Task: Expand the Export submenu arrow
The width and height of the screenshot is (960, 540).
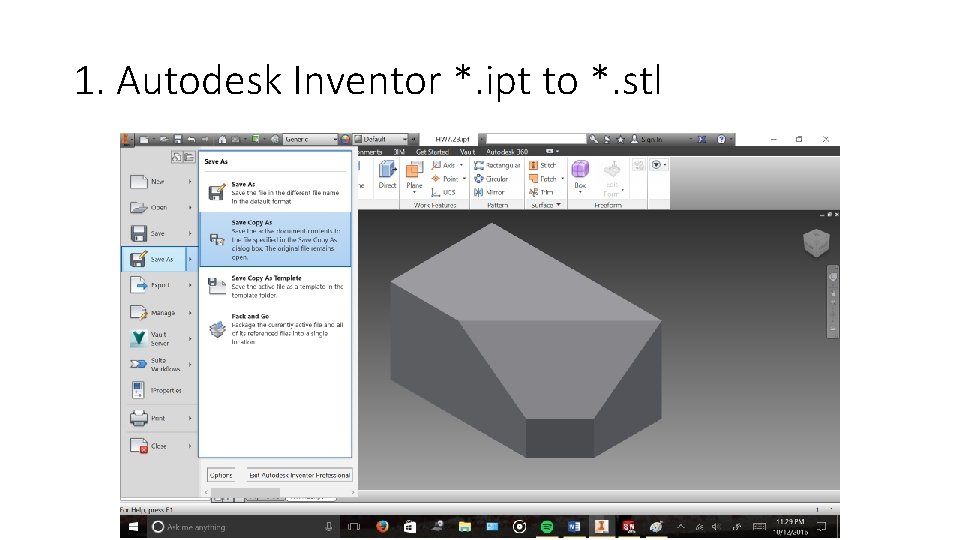Action: click(190, 285)
